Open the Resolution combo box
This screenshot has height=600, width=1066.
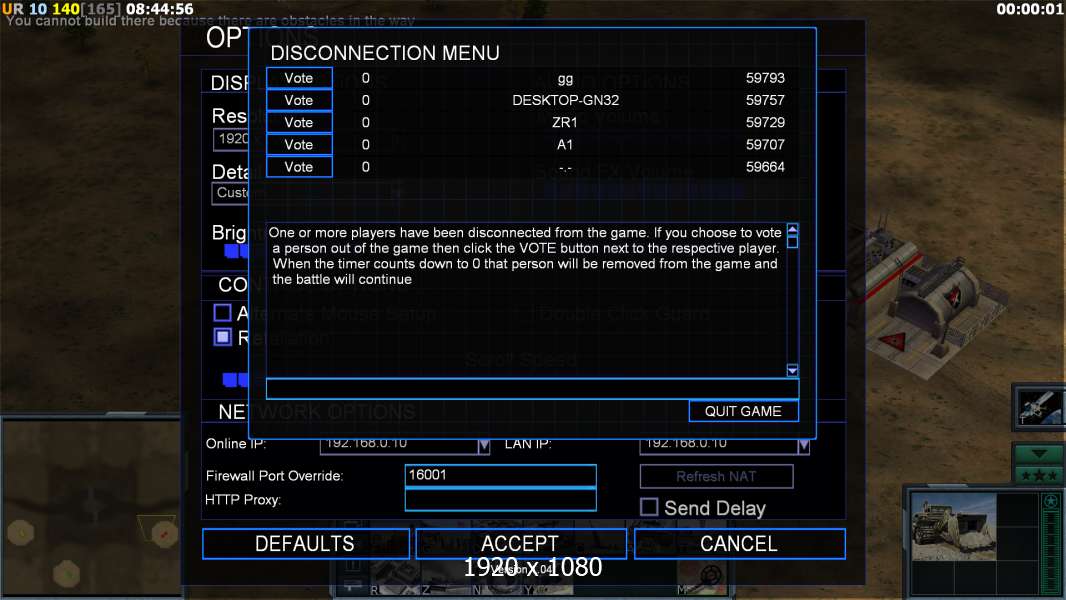230,139
